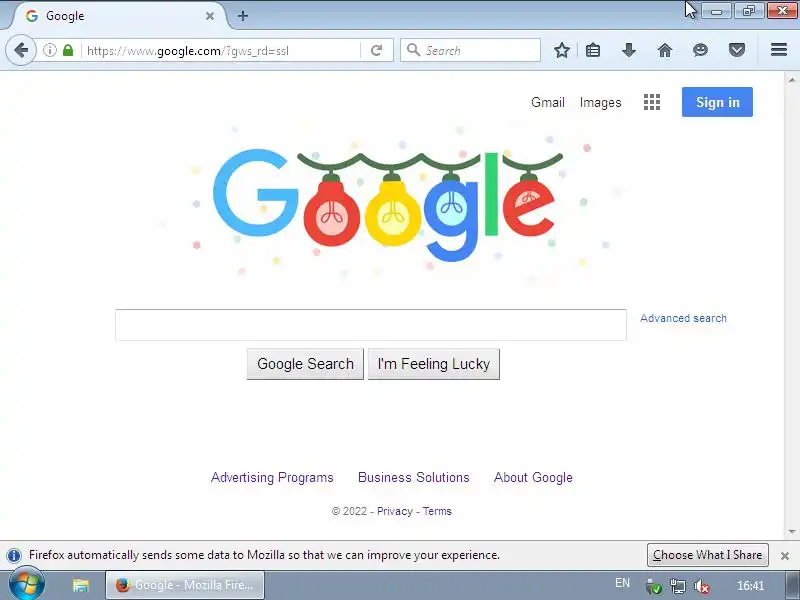Screen dimensions: 800x600
Task: Open Firefox Hello chat smiley icon
Action: (701, 50)
